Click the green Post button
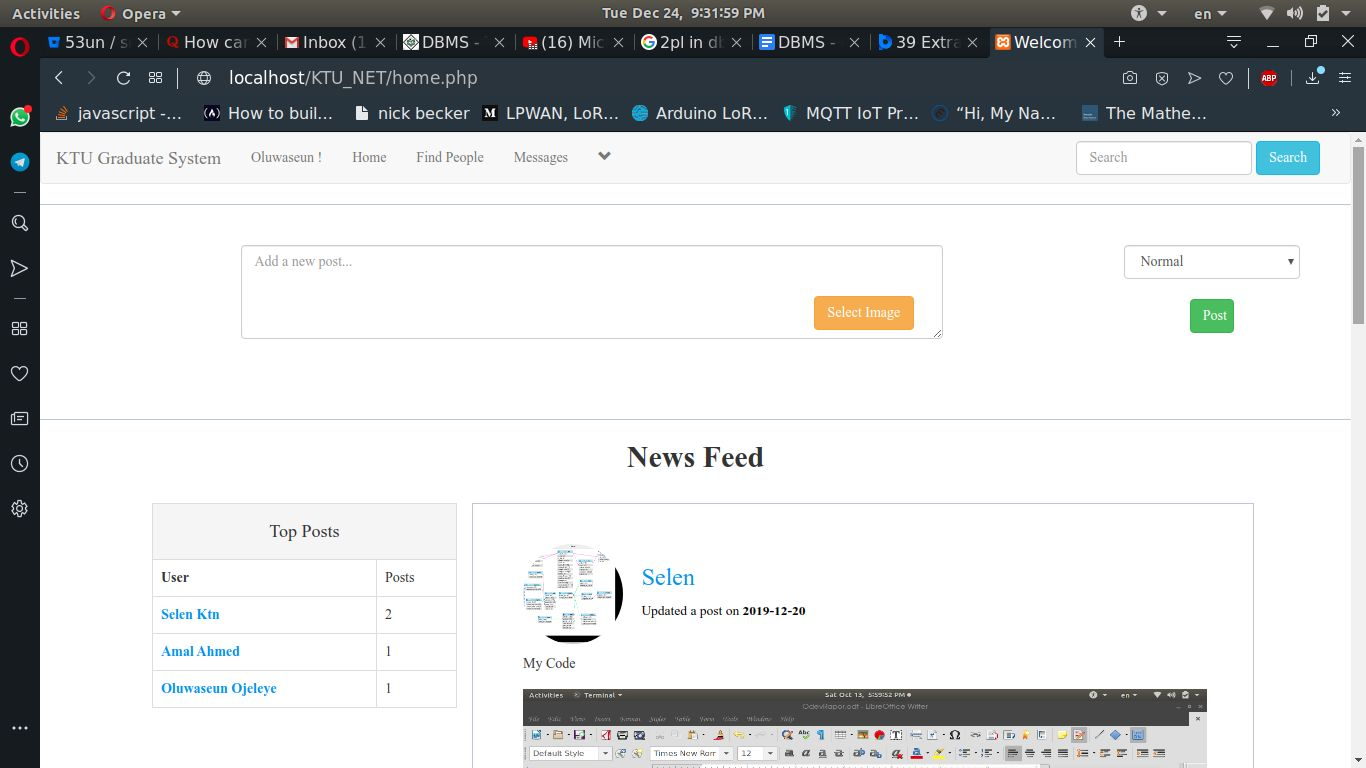This screenshot has width=1366, height=768. pyautogui.click(x=1212, y=316)
